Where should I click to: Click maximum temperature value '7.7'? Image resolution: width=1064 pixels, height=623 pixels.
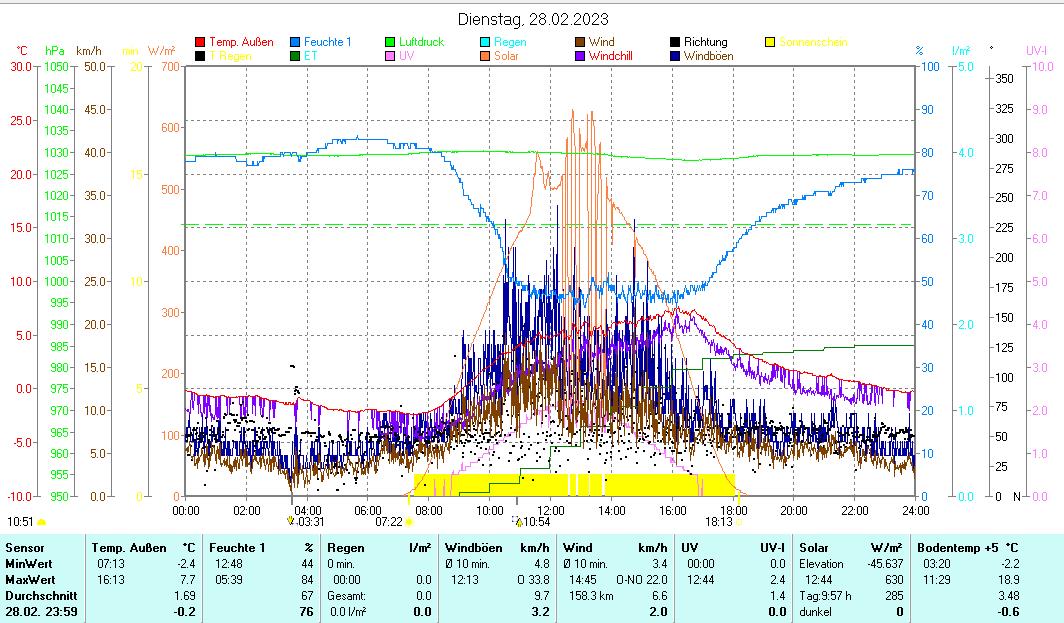[188, 580]
